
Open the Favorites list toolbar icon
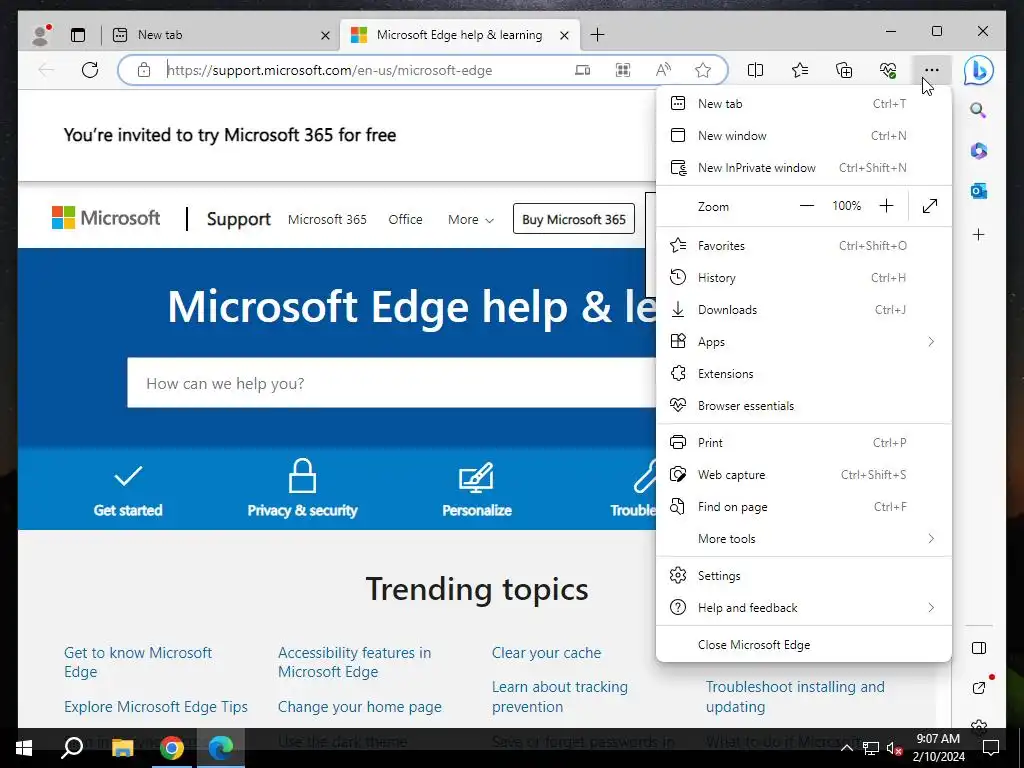pos(799,70)
